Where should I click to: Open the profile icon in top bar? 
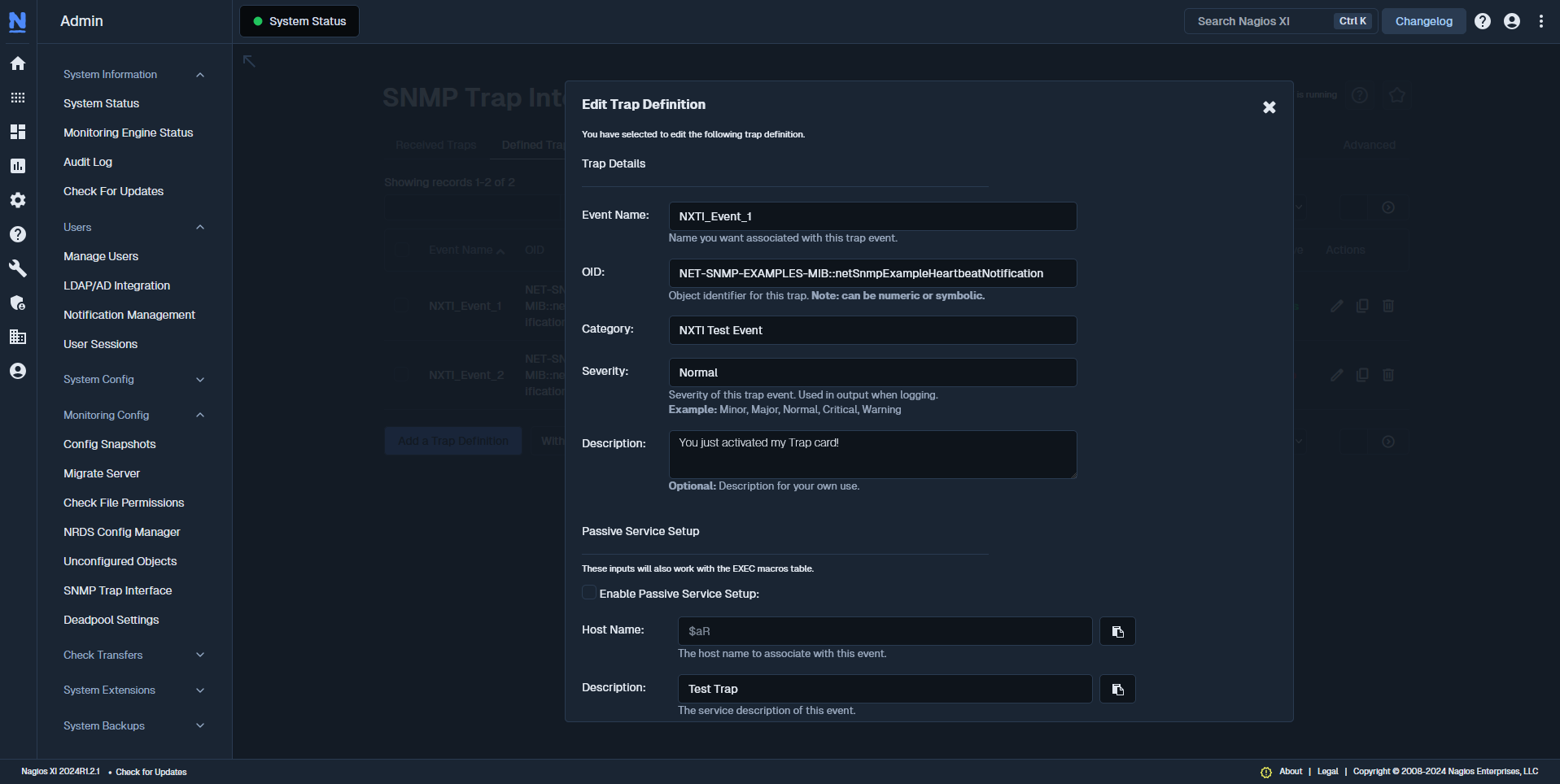(1512, 21)
